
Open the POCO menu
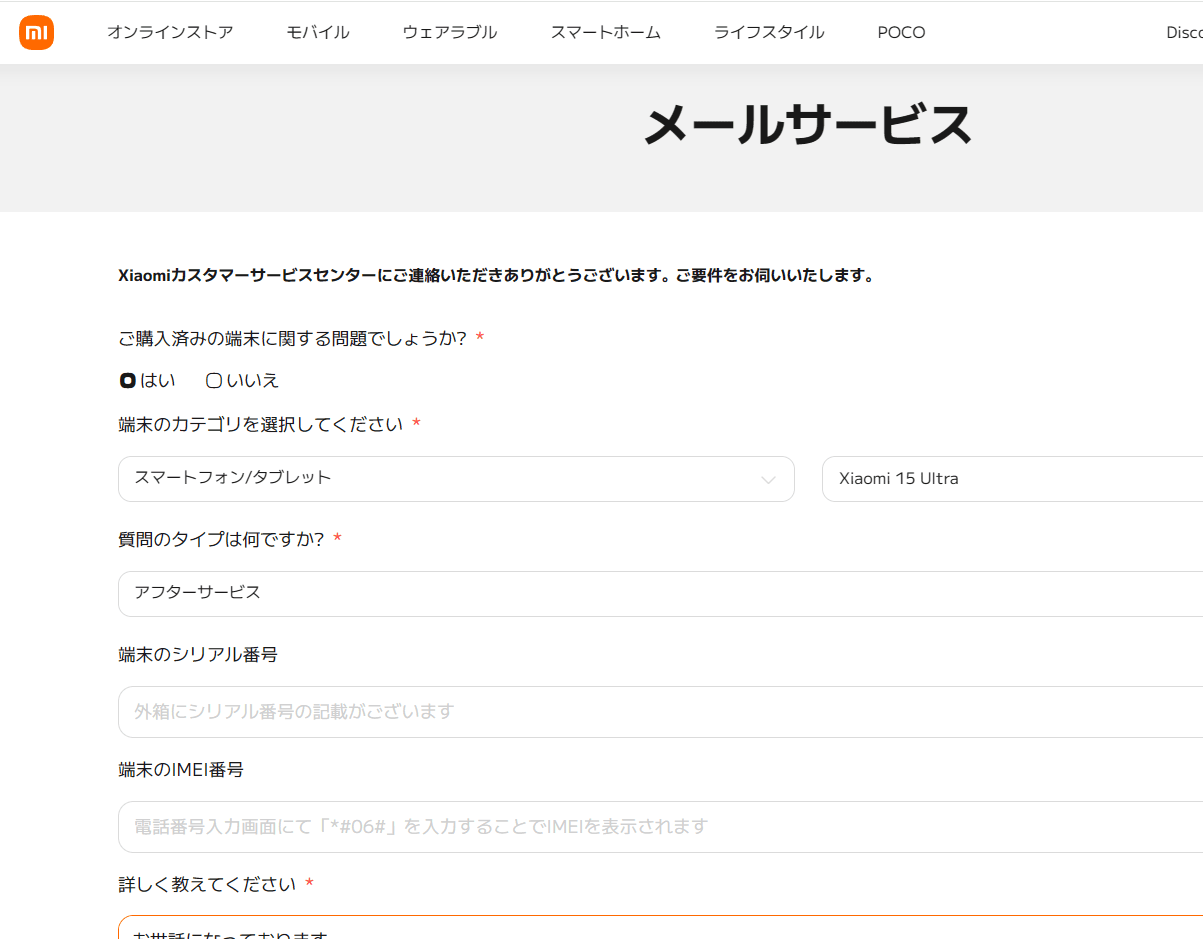click(901, 33)
